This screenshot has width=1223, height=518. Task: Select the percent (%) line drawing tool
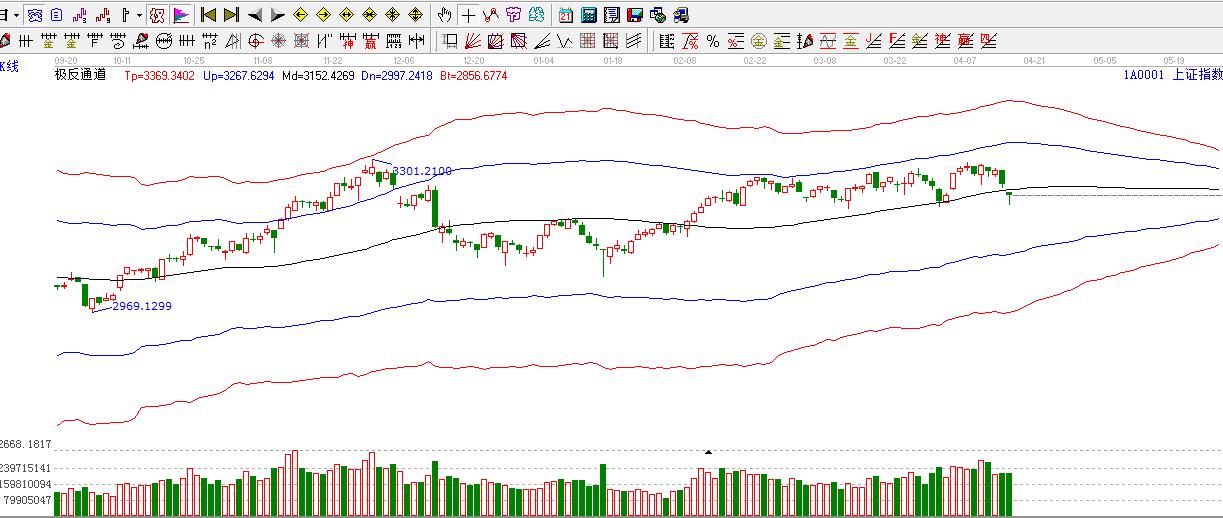pyautogui.click(x=713, y=41)
